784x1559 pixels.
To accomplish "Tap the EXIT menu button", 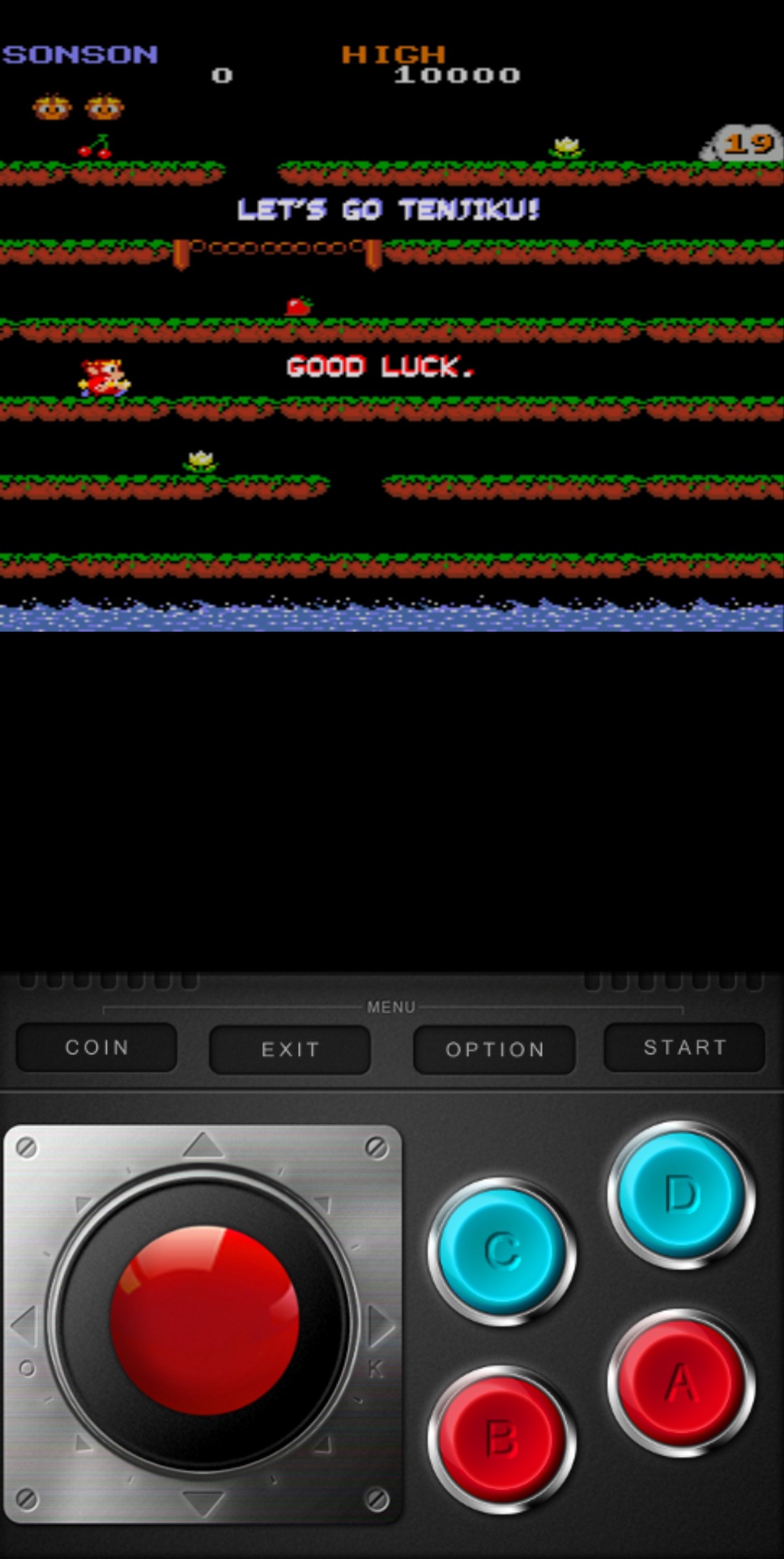I will (290, 1049).
